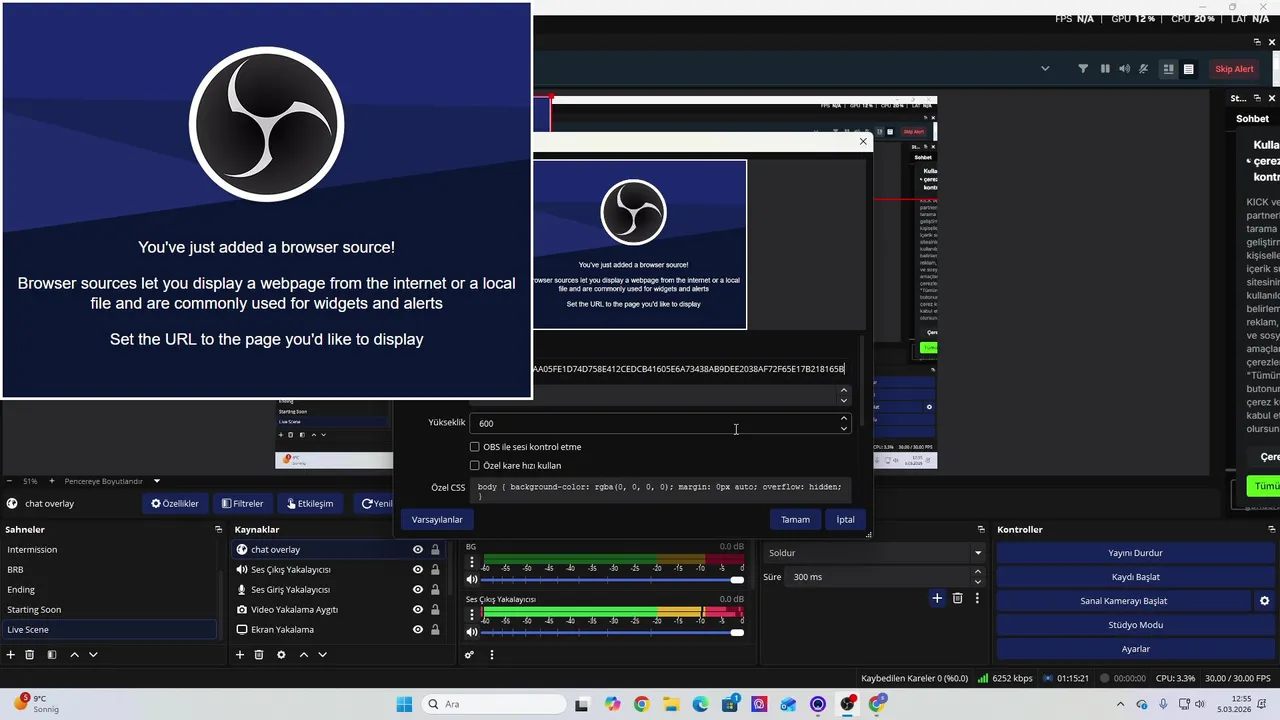Toggle visibility of chat overlay source
Image resolution: width=1280 pixels, height=720 pixels.
click(x=418, y=550)
